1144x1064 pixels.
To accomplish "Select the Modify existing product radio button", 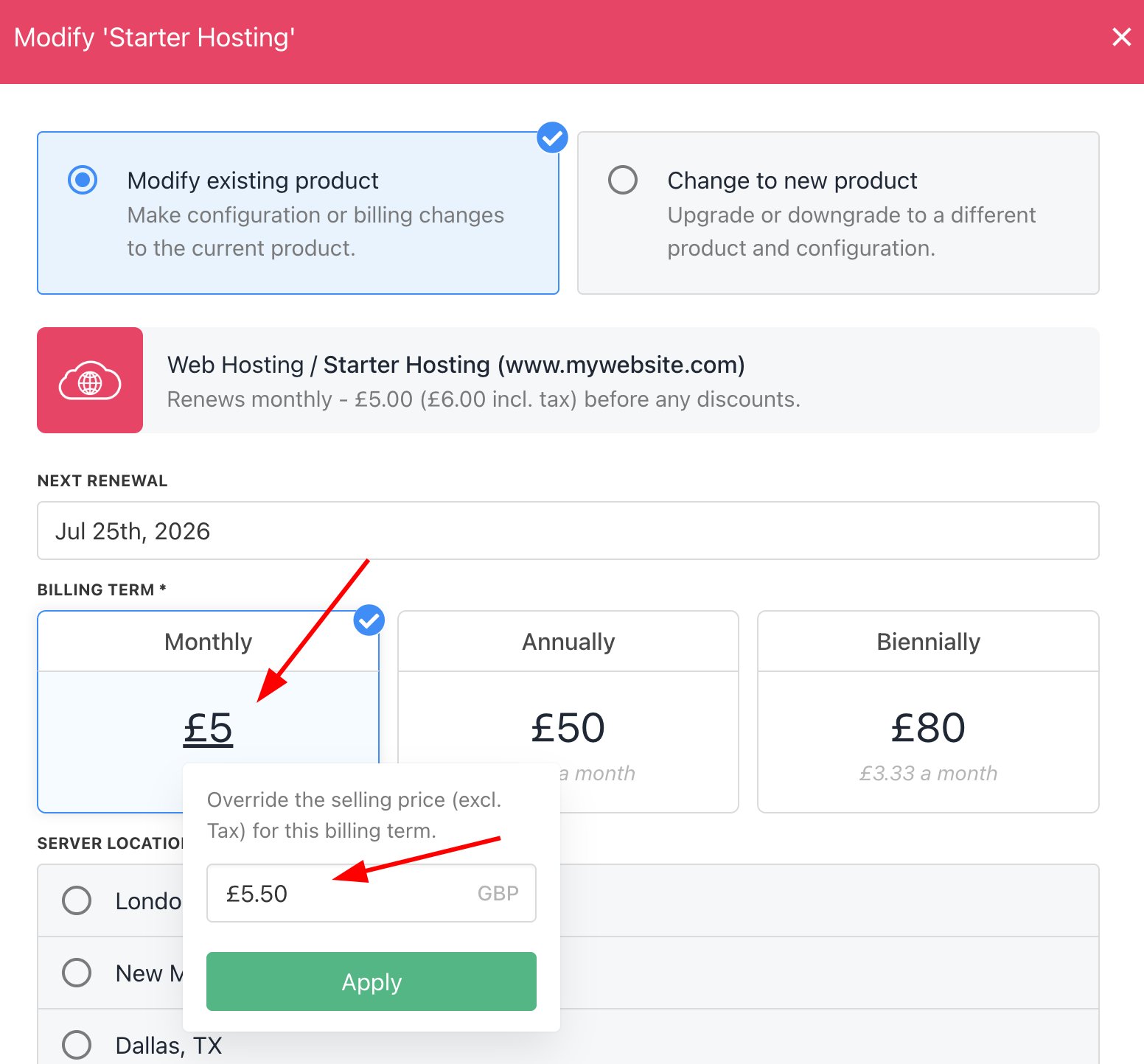I will pos(83,180).
